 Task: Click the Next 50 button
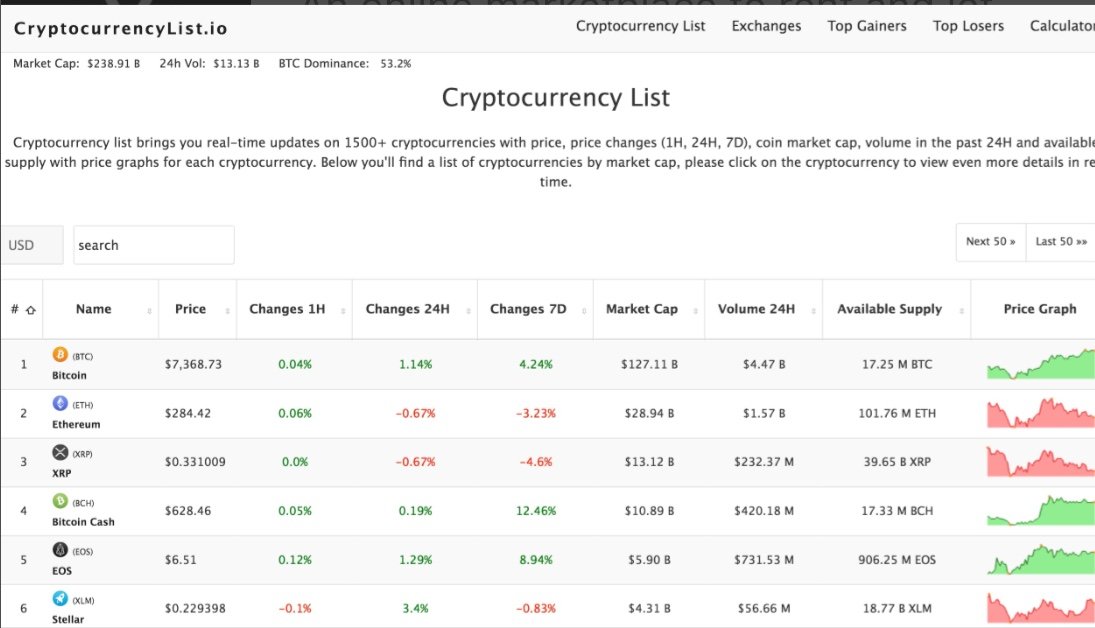coord(990,241)
